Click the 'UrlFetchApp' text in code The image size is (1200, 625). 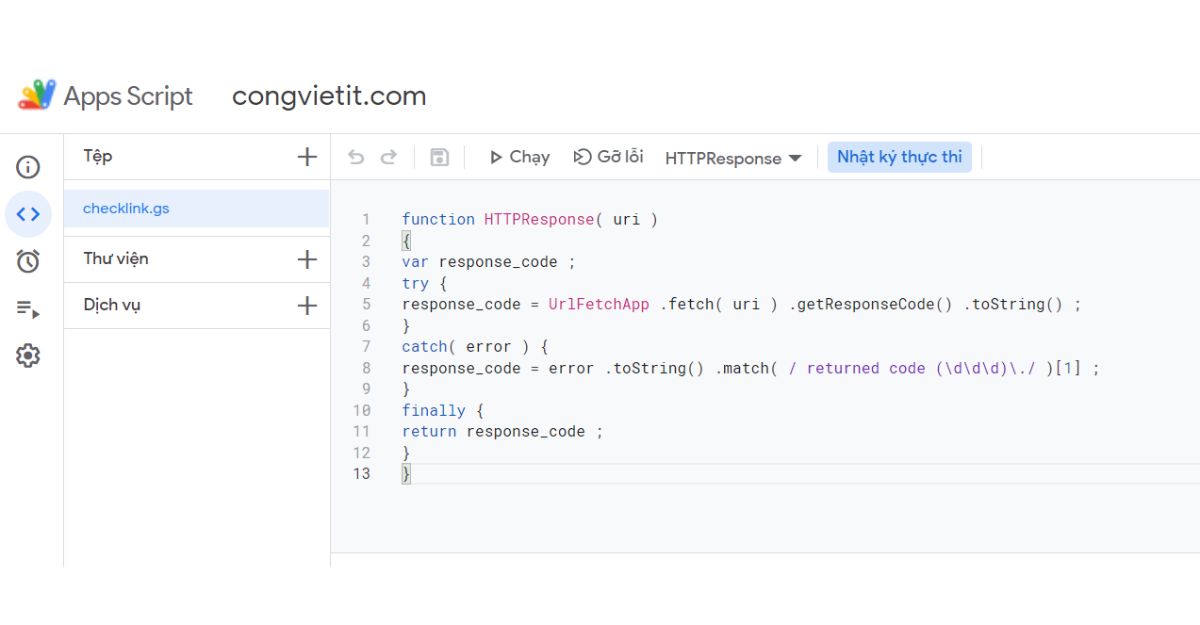point(599,304)
